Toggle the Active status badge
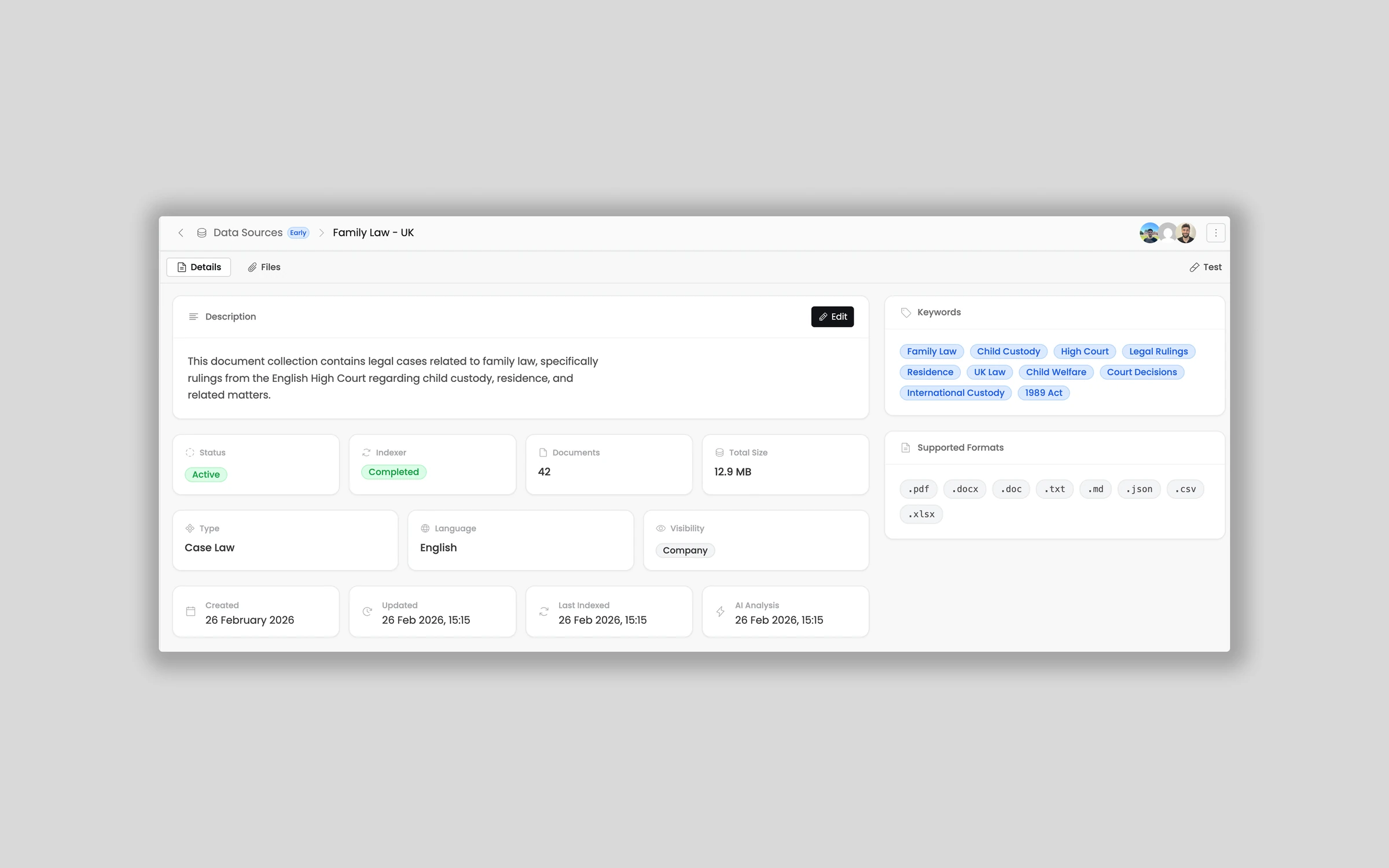 (x=205, y=474)
